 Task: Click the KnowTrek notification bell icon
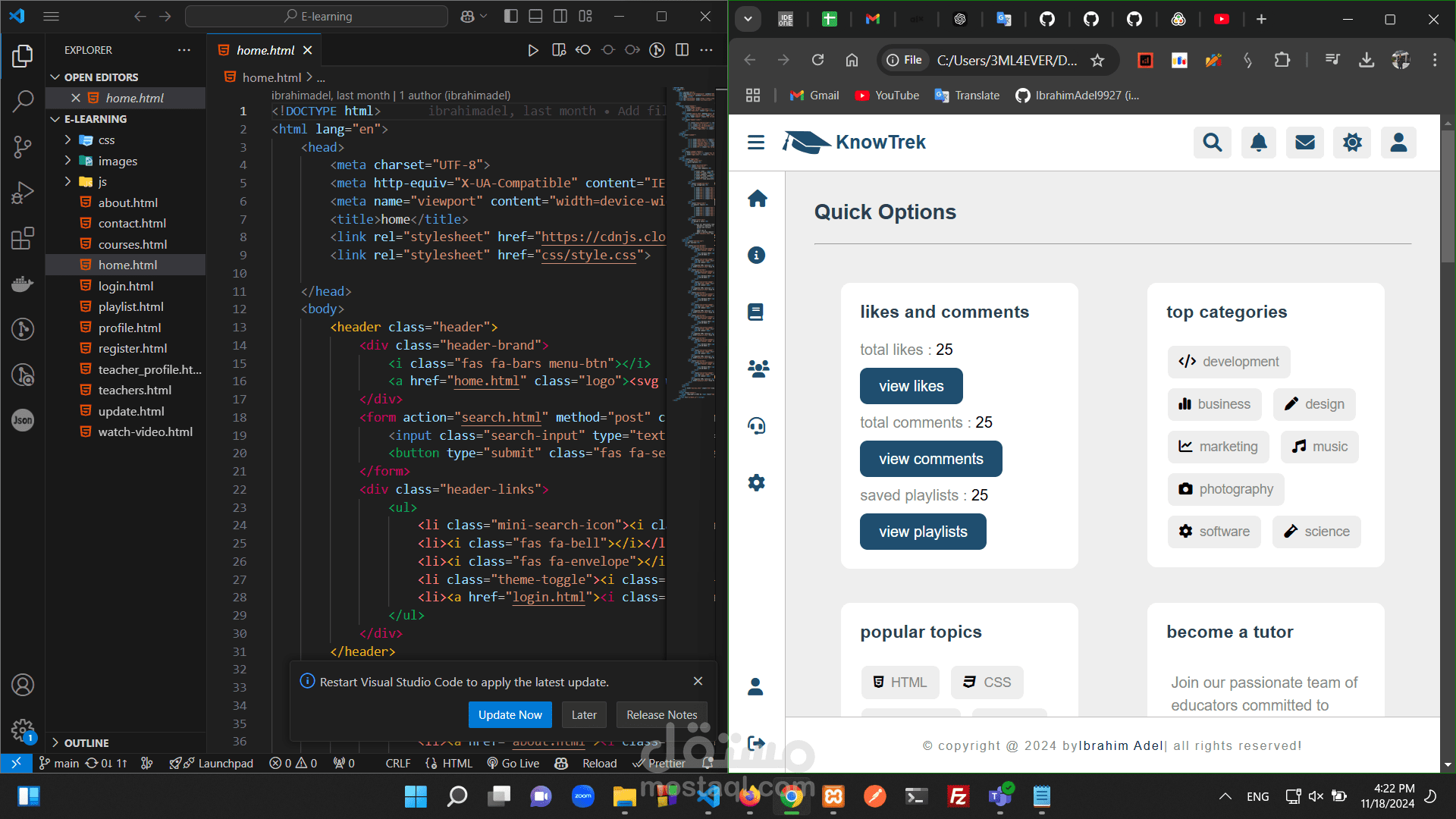click(1259, 143)
